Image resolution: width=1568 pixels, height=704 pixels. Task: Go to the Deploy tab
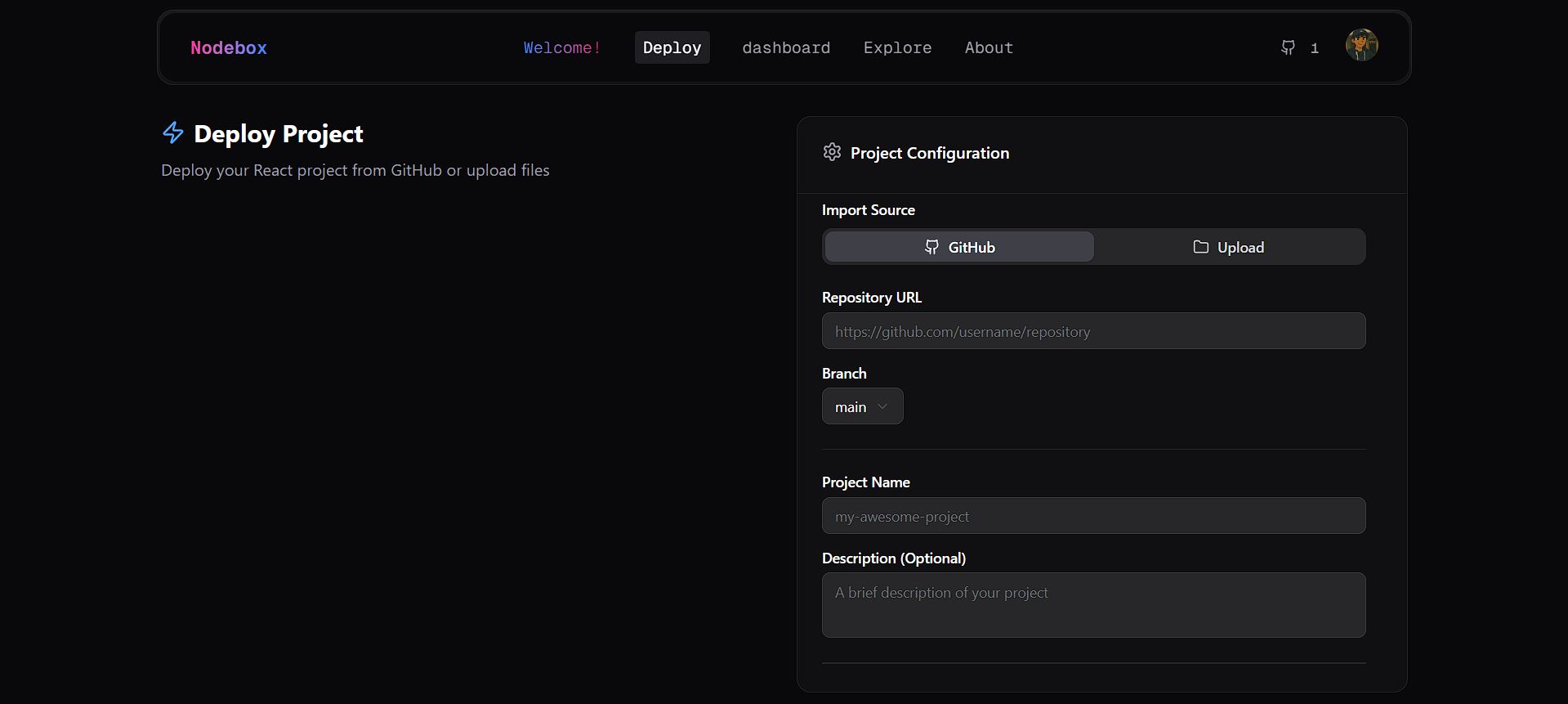[672, 47]
